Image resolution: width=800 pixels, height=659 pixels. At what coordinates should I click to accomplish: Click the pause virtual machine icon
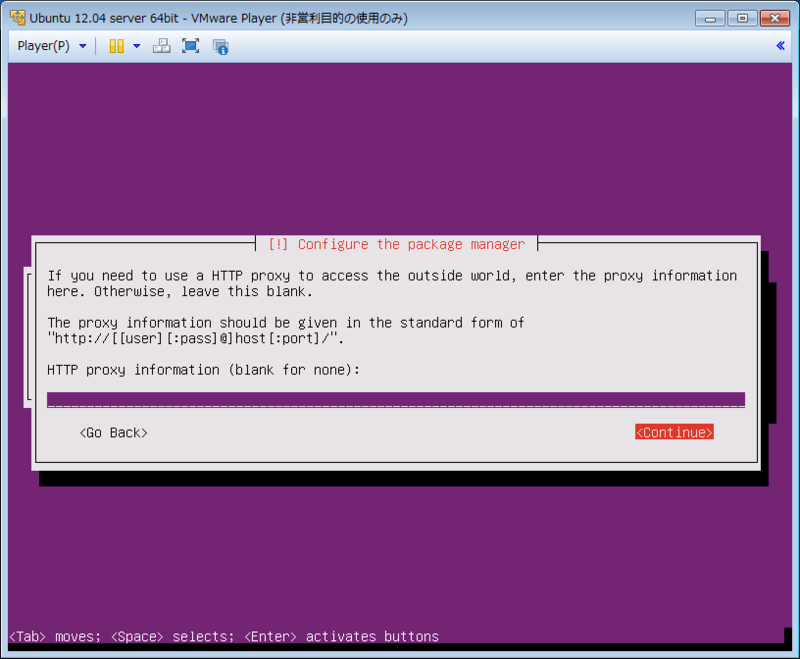(116, 46)
